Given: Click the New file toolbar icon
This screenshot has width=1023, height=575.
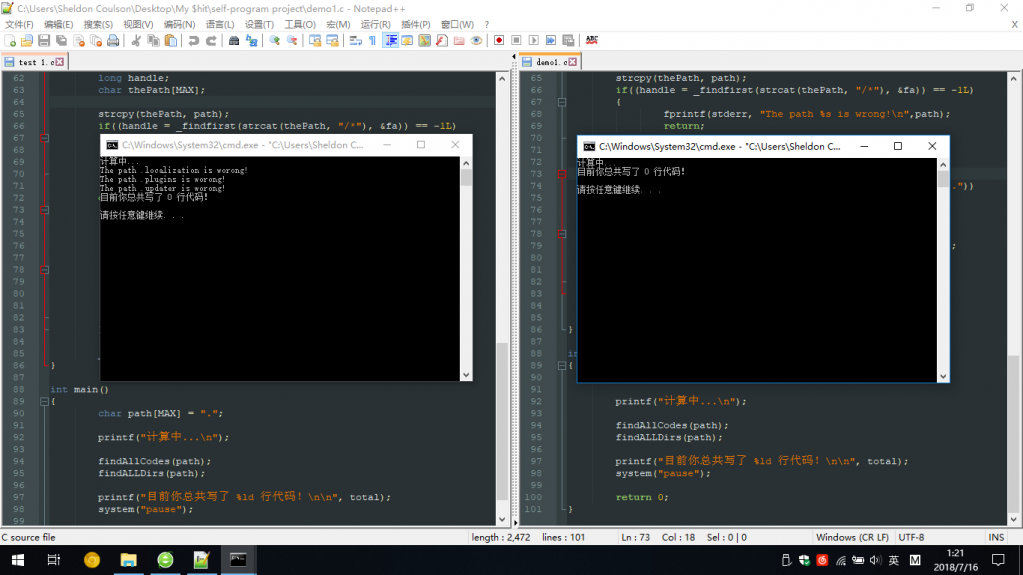Looking at the screenshot, I should [10, 40].
